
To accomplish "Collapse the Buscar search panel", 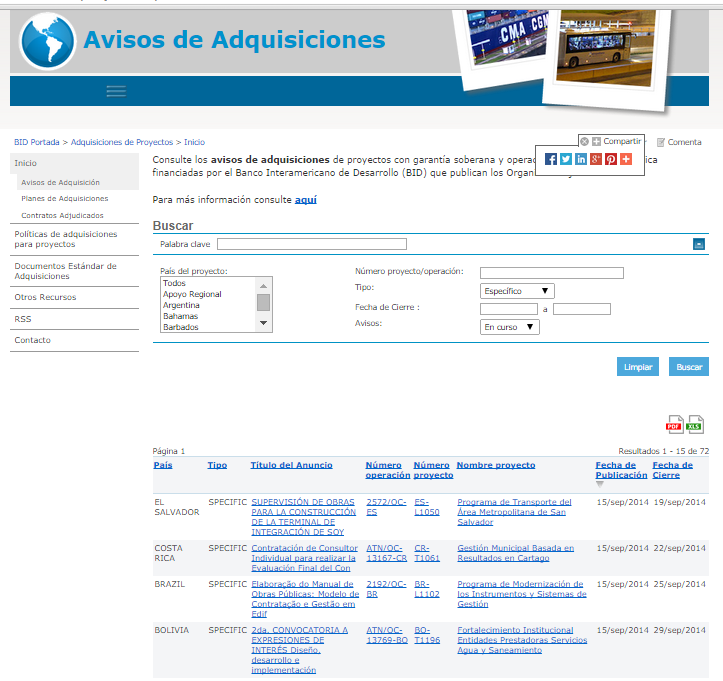I will click(699, 244).
